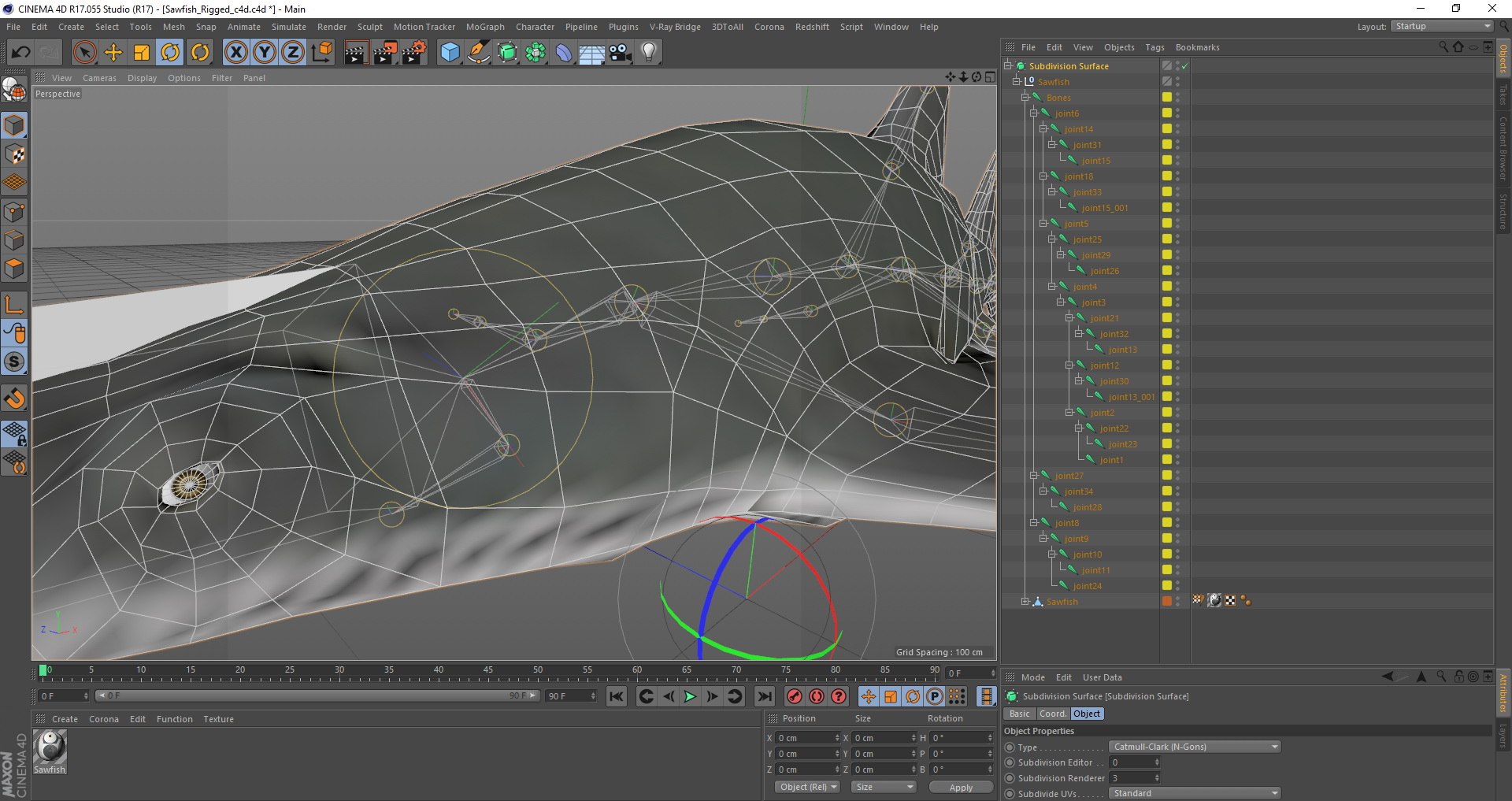Select the Rotate tool
Viewport: 1512px width, 801px height.
coord(170,53)
